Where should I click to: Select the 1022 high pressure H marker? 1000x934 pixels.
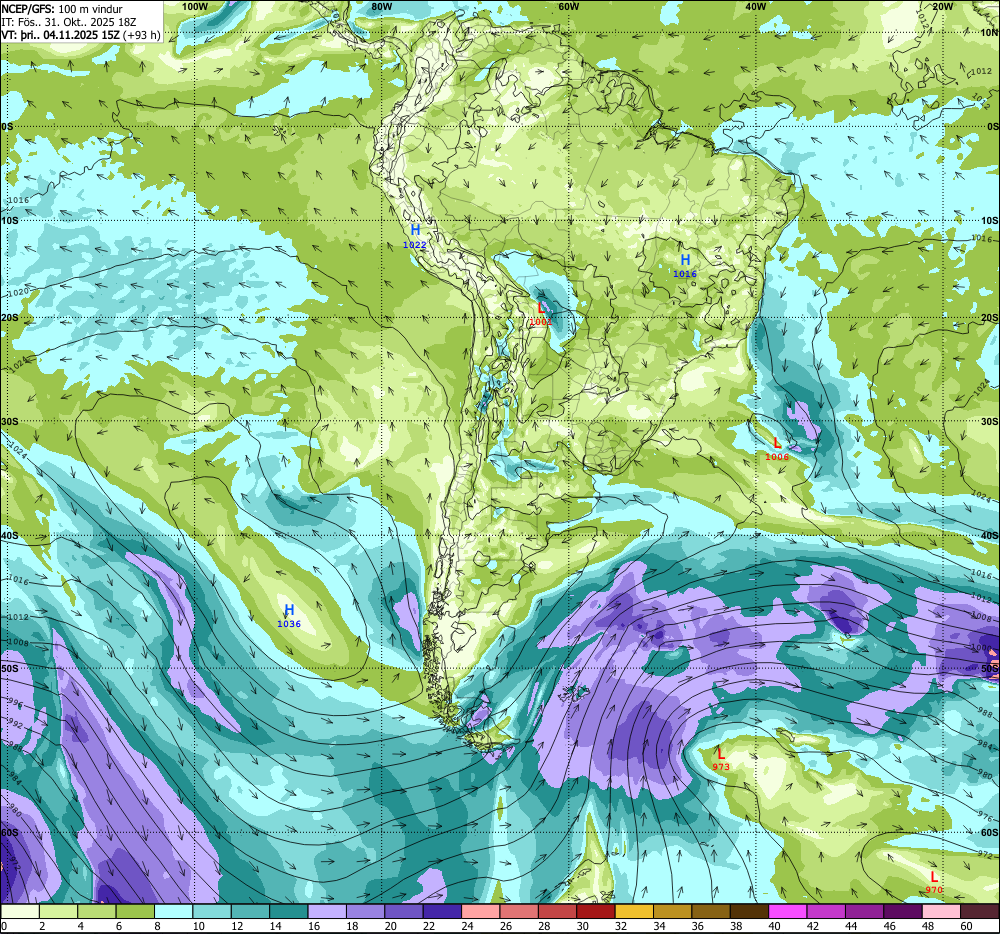(415, 230)
